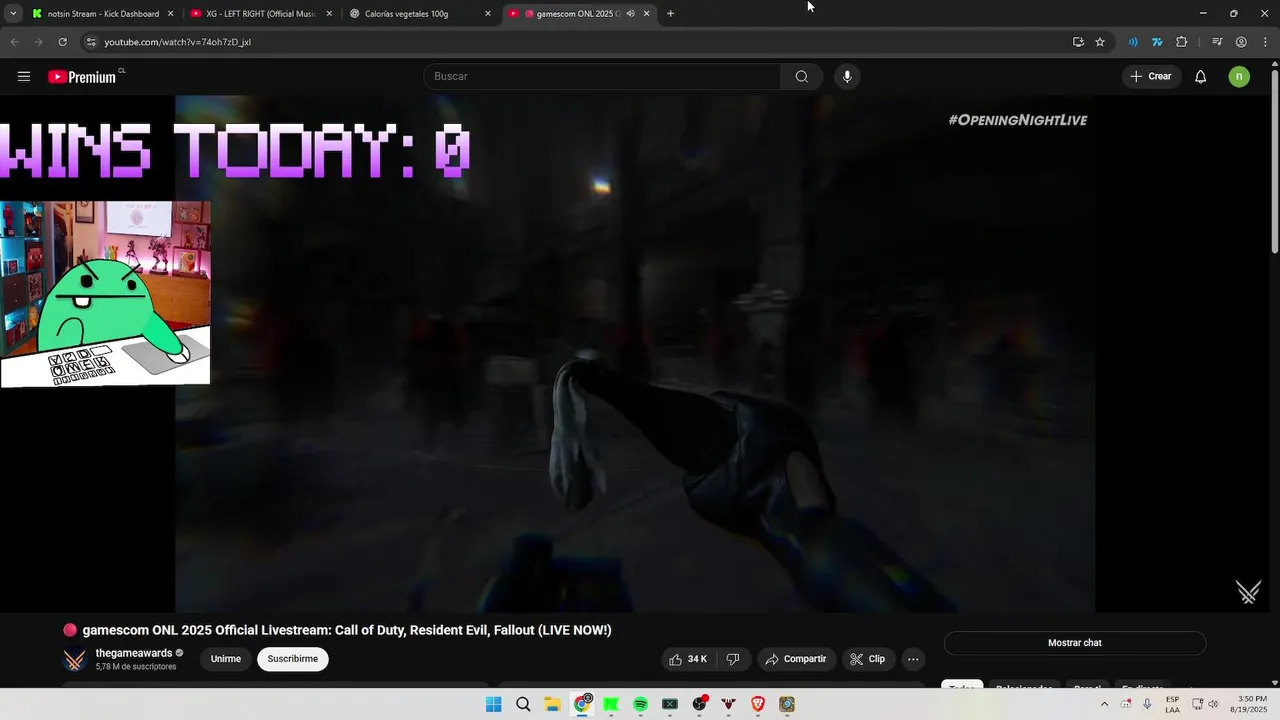1280x720 pixels.
Task: Click the livestream video player
Action: tap(635, 354)
